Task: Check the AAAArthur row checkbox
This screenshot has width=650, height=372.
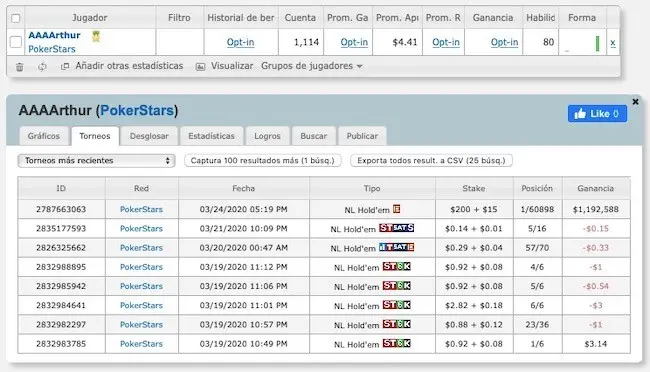Action: pyautogui.click(x=16, y=42)
